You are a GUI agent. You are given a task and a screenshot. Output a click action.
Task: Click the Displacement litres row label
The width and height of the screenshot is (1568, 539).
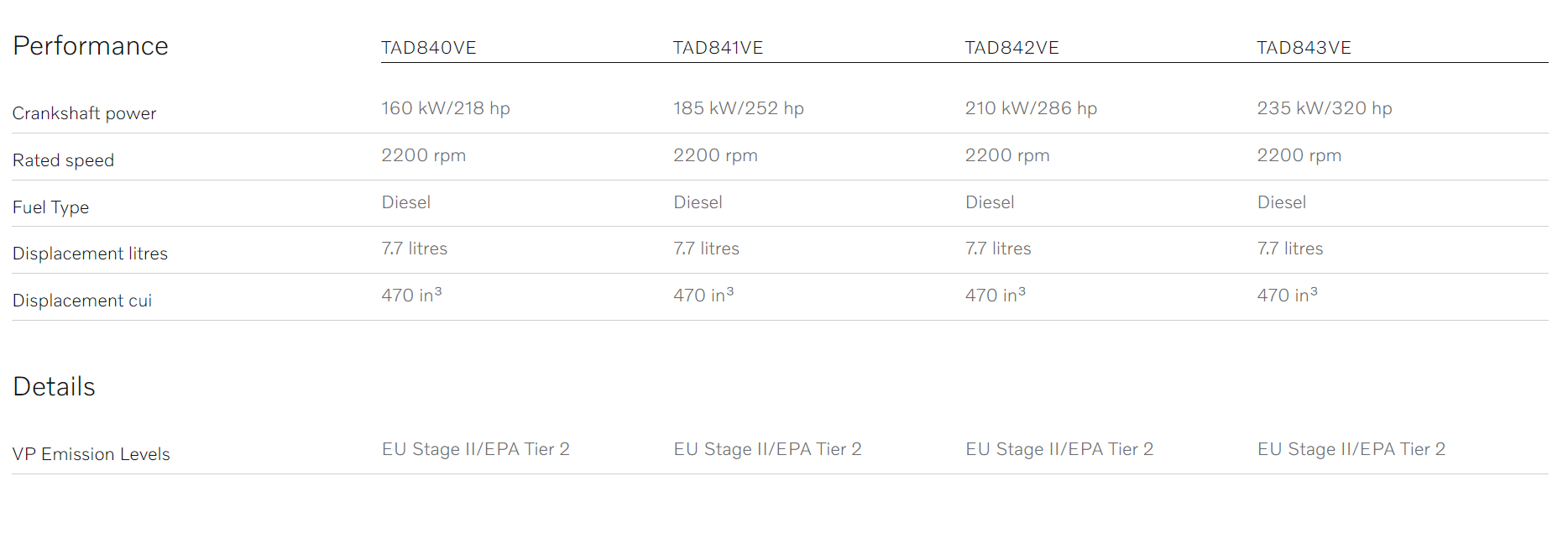coord(90,254)
